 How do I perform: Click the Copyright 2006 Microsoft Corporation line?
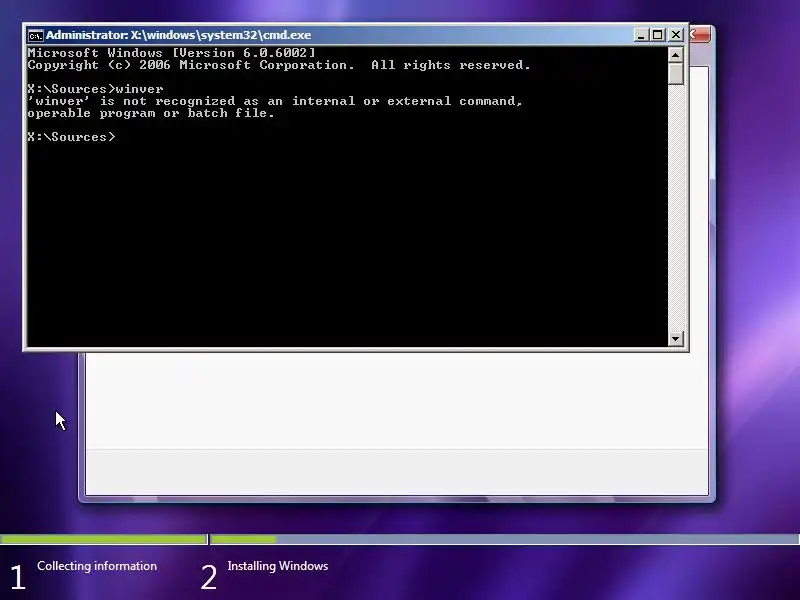(x=279, y=65)
